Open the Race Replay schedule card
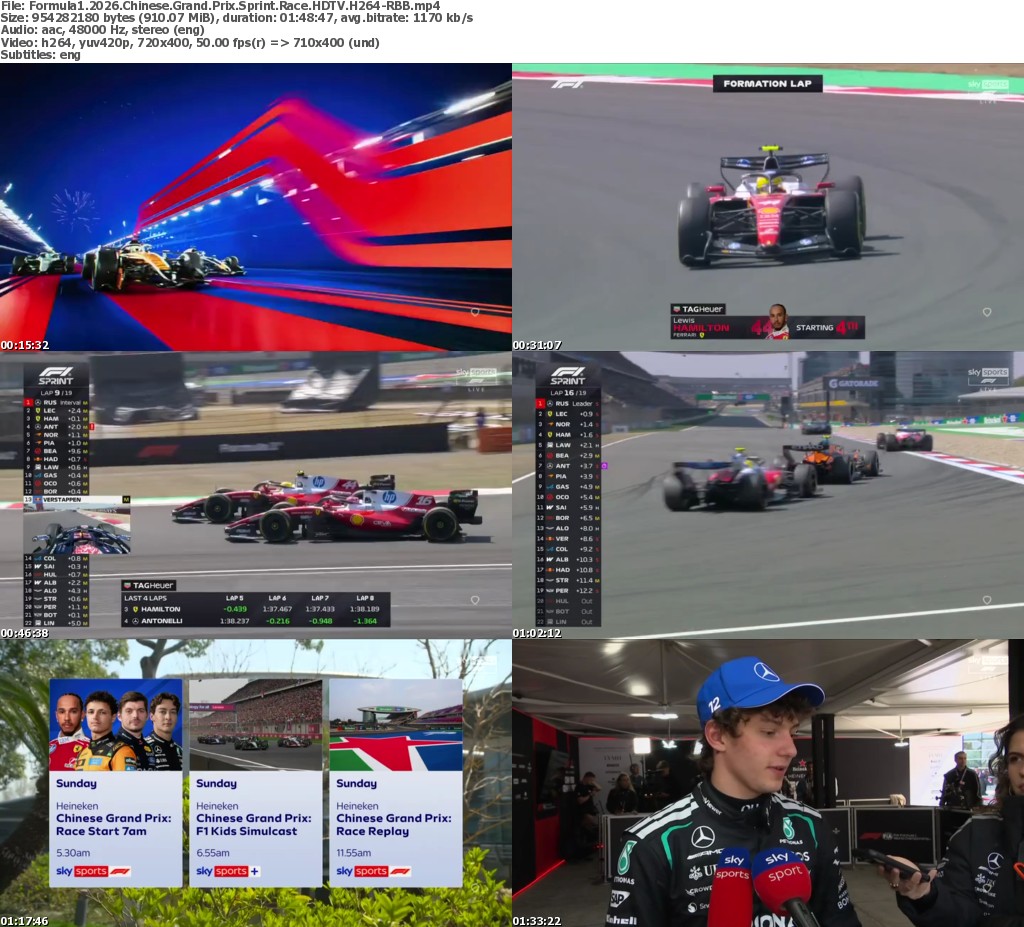1024x927 pixels. (x=395, y=782)
